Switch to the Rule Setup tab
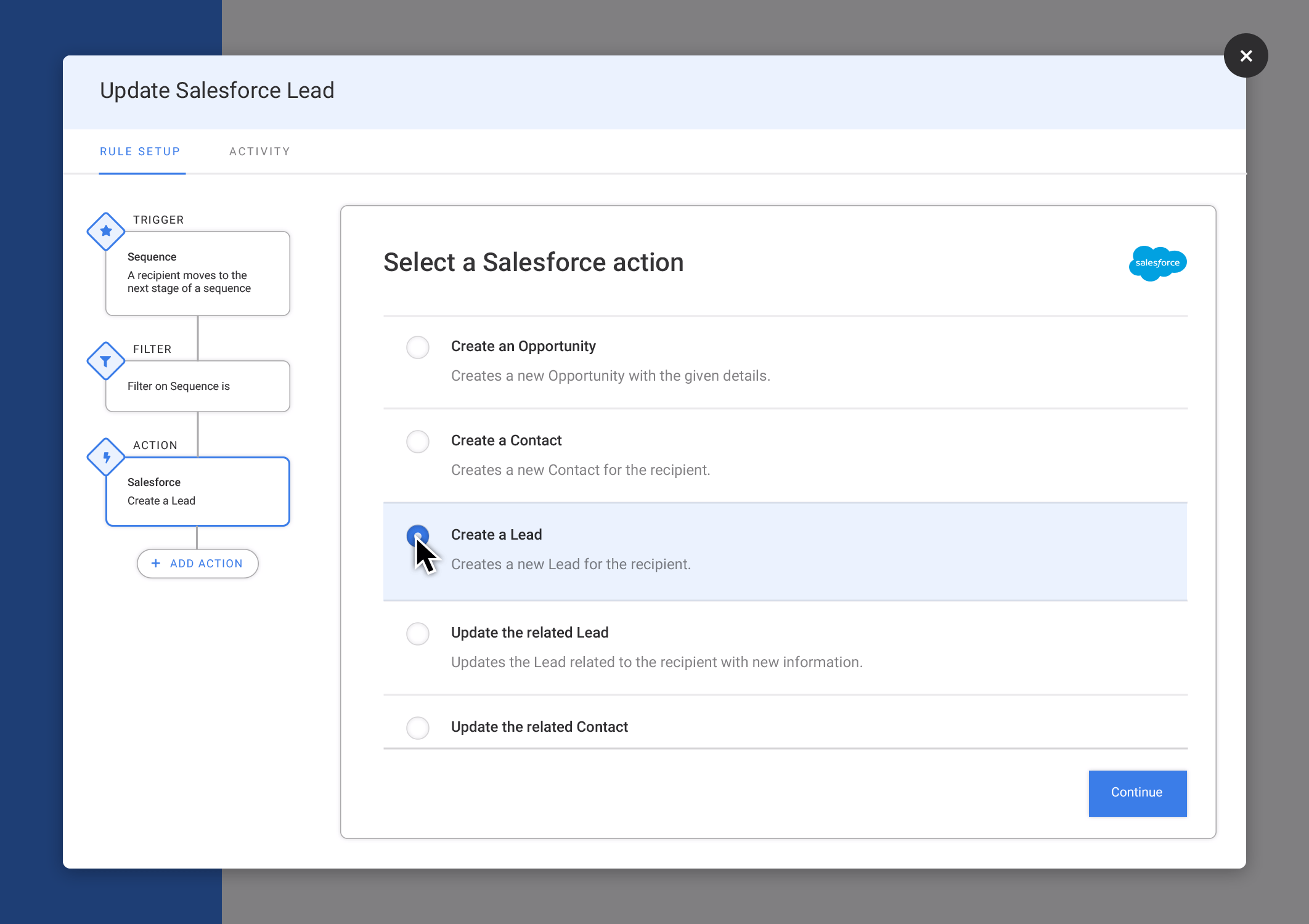 pyautogui.click(x=141, y=152)
